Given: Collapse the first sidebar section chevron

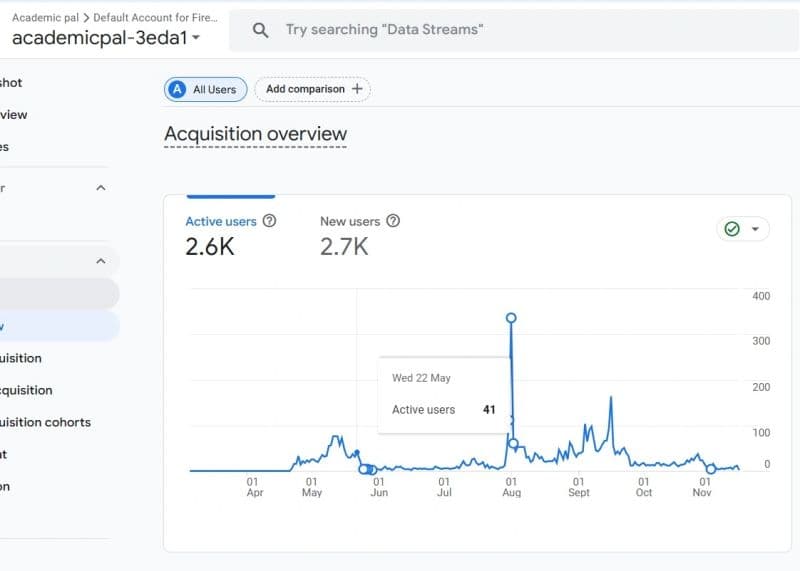Looking at the screenshot, I should [101, 188].
